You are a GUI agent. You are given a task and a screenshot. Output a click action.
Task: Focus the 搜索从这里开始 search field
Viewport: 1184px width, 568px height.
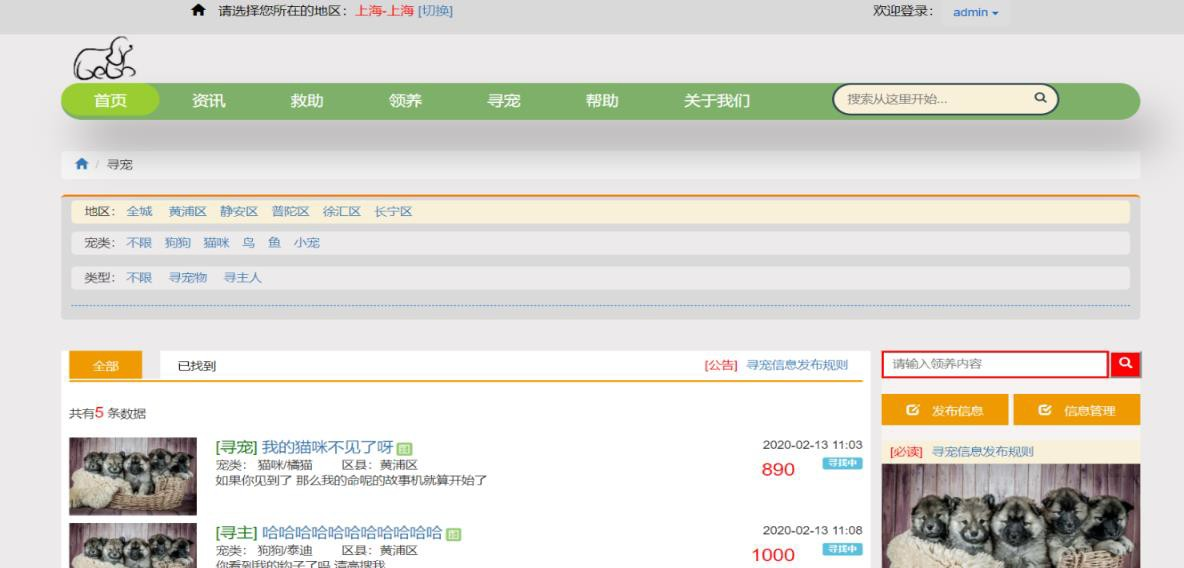pos(945,99)
